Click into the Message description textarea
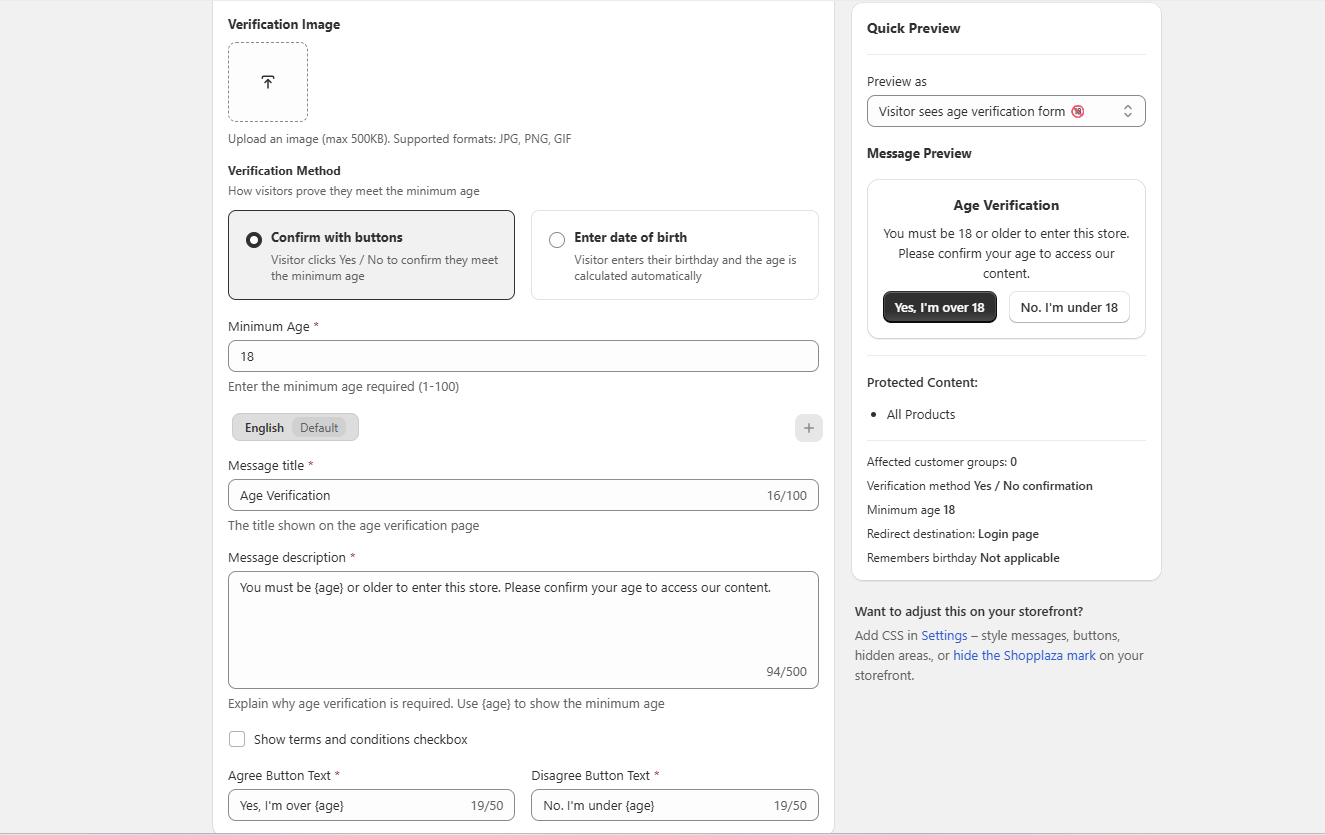The image size is (1325, 835). 523,630
